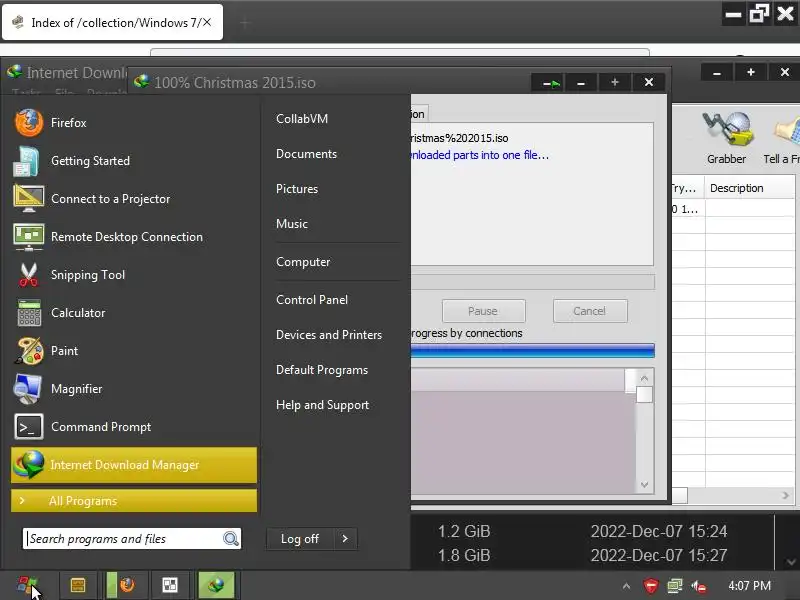
Task: Open Documents from Start menu
Action: pyautogui.click(x=307, y=154)
